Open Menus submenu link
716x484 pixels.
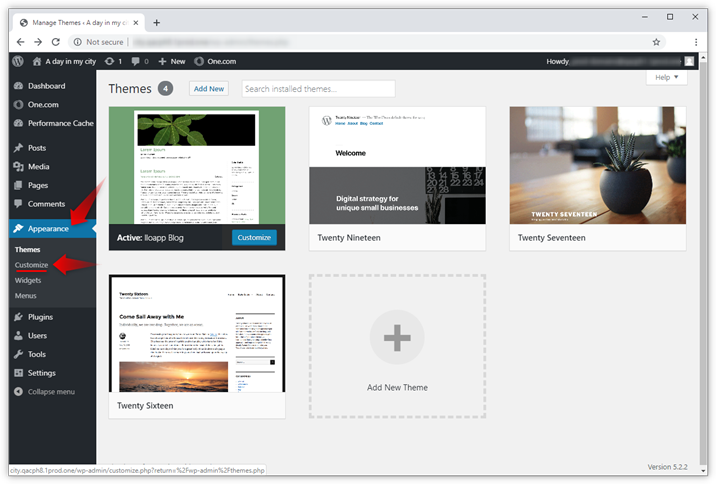coord(26,296)
